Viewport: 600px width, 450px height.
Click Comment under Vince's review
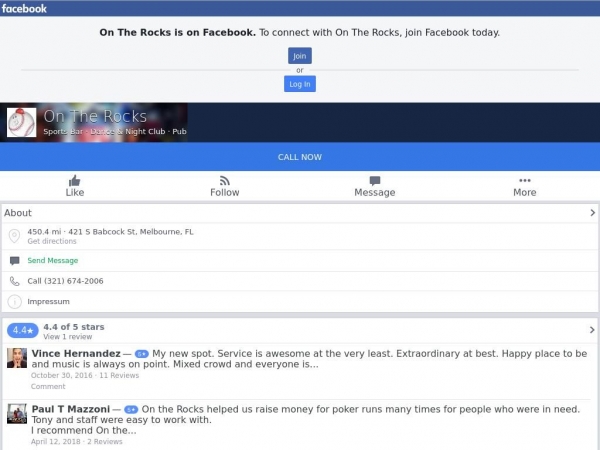[48, 386]
